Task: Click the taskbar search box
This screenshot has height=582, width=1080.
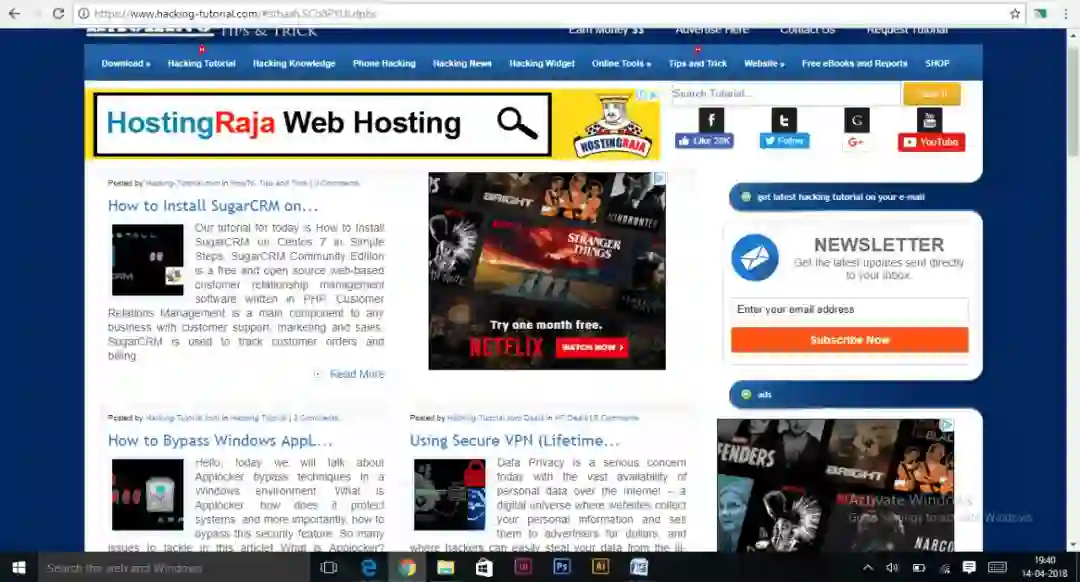Action: tap(172, 568)
